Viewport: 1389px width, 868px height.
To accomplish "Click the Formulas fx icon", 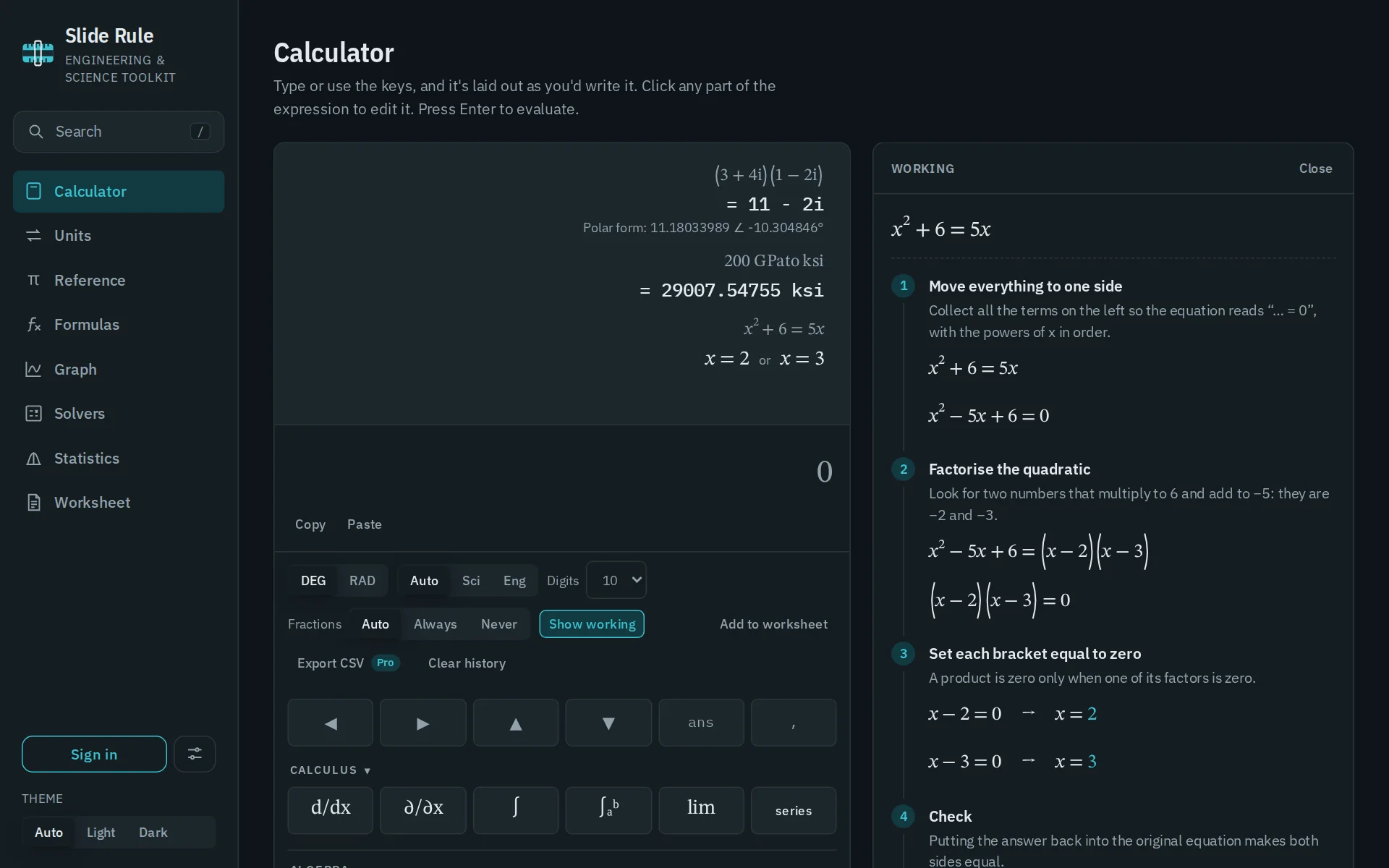I will pos(33,324).
